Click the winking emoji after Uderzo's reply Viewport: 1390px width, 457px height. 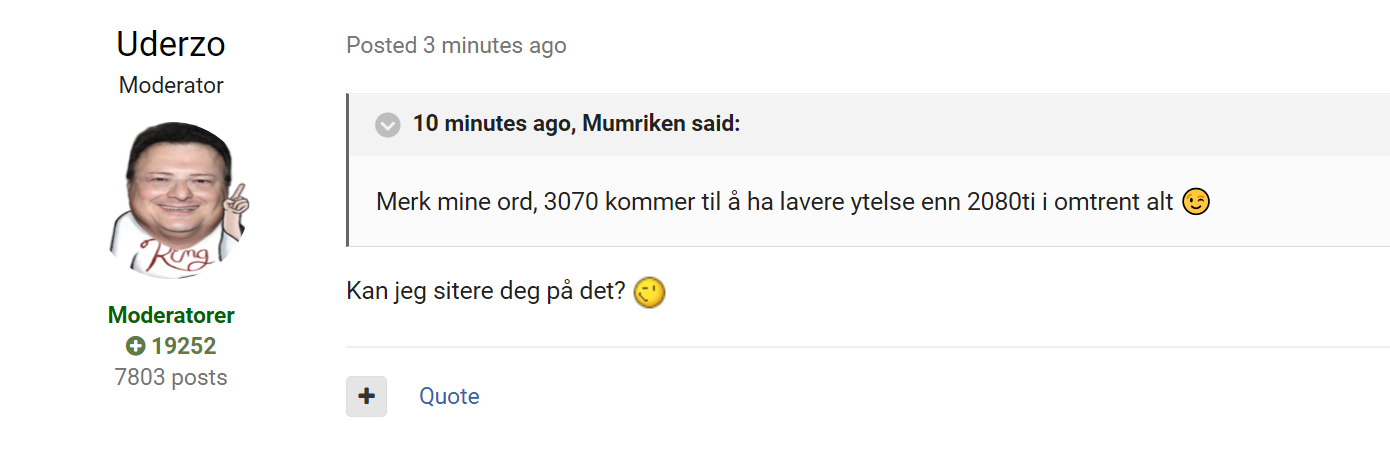(x=651, y=292)
